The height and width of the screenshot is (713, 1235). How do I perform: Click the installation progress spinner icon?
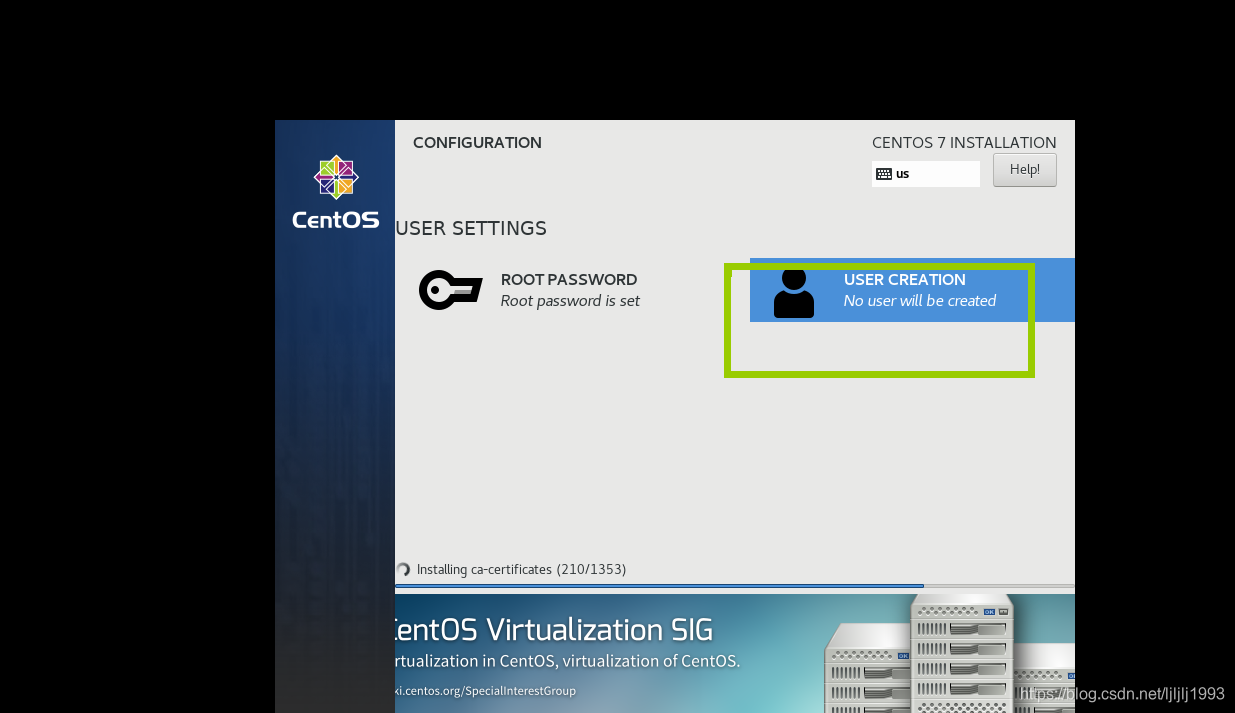403,569
